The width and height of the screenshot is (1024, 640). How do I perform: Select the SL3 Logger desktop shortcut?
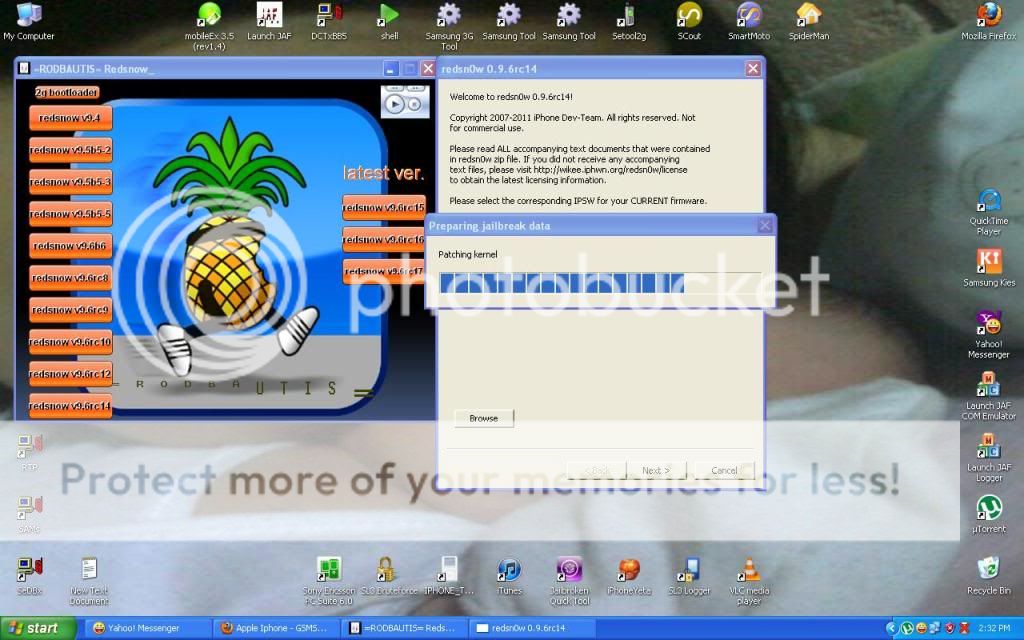689,576
